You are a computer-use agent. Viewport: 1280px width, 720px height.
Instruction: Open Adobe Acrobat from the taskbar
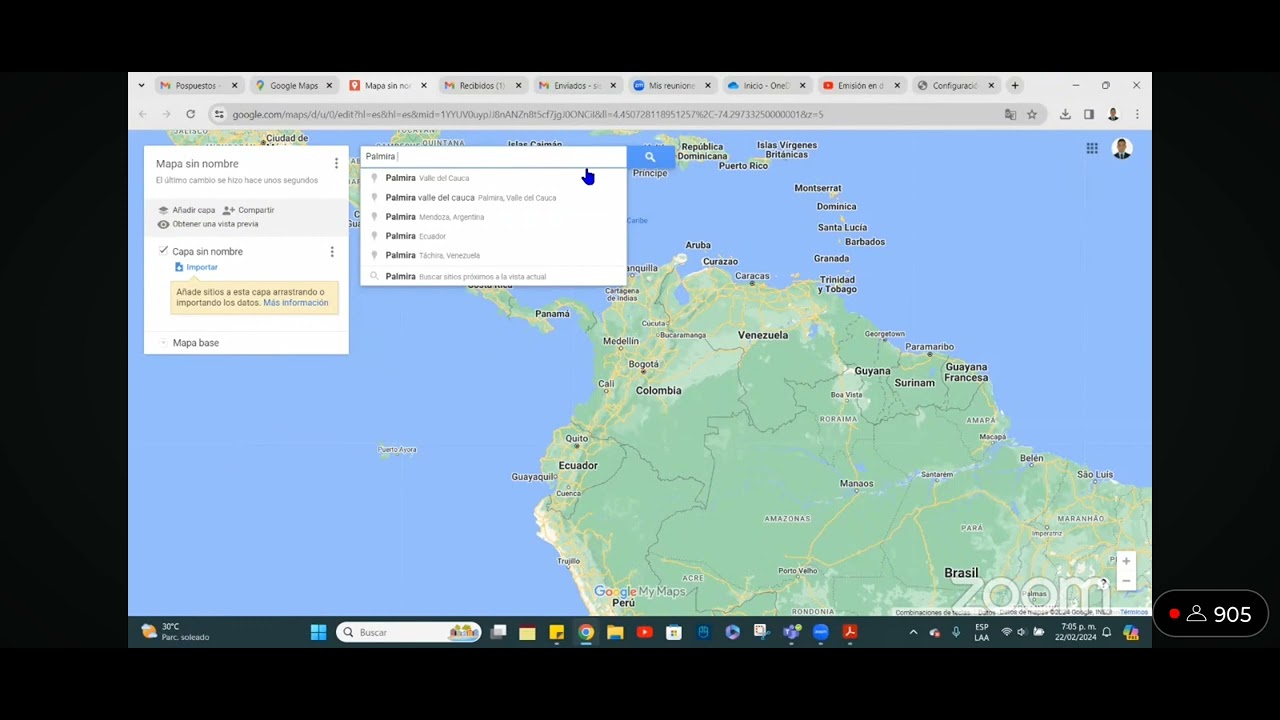[850, 632]
